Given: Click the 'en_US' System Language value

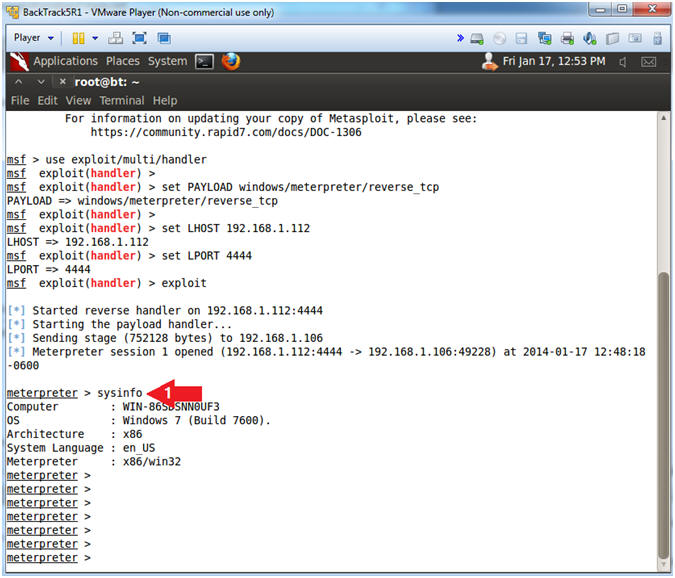Looking at the screenshot, I should click(x=139, y=448).
